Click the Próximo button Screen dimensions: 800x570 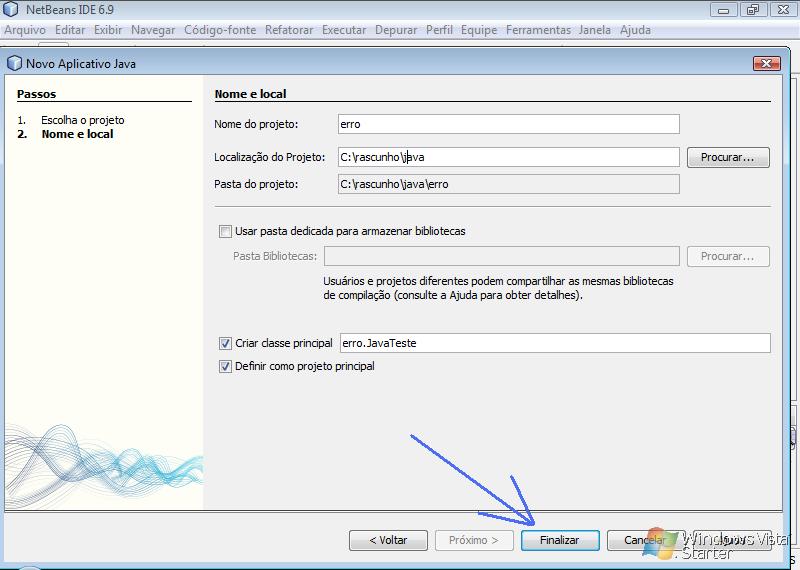point(474,540)
